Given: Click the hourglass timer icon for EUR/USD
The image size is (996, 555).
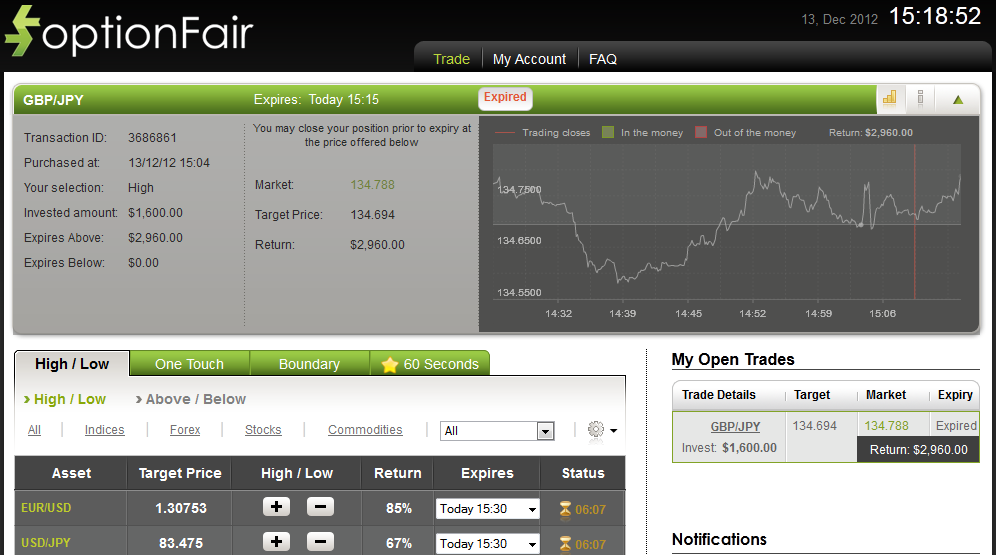Looking at the screenshot, I should (x=565, y=509).
